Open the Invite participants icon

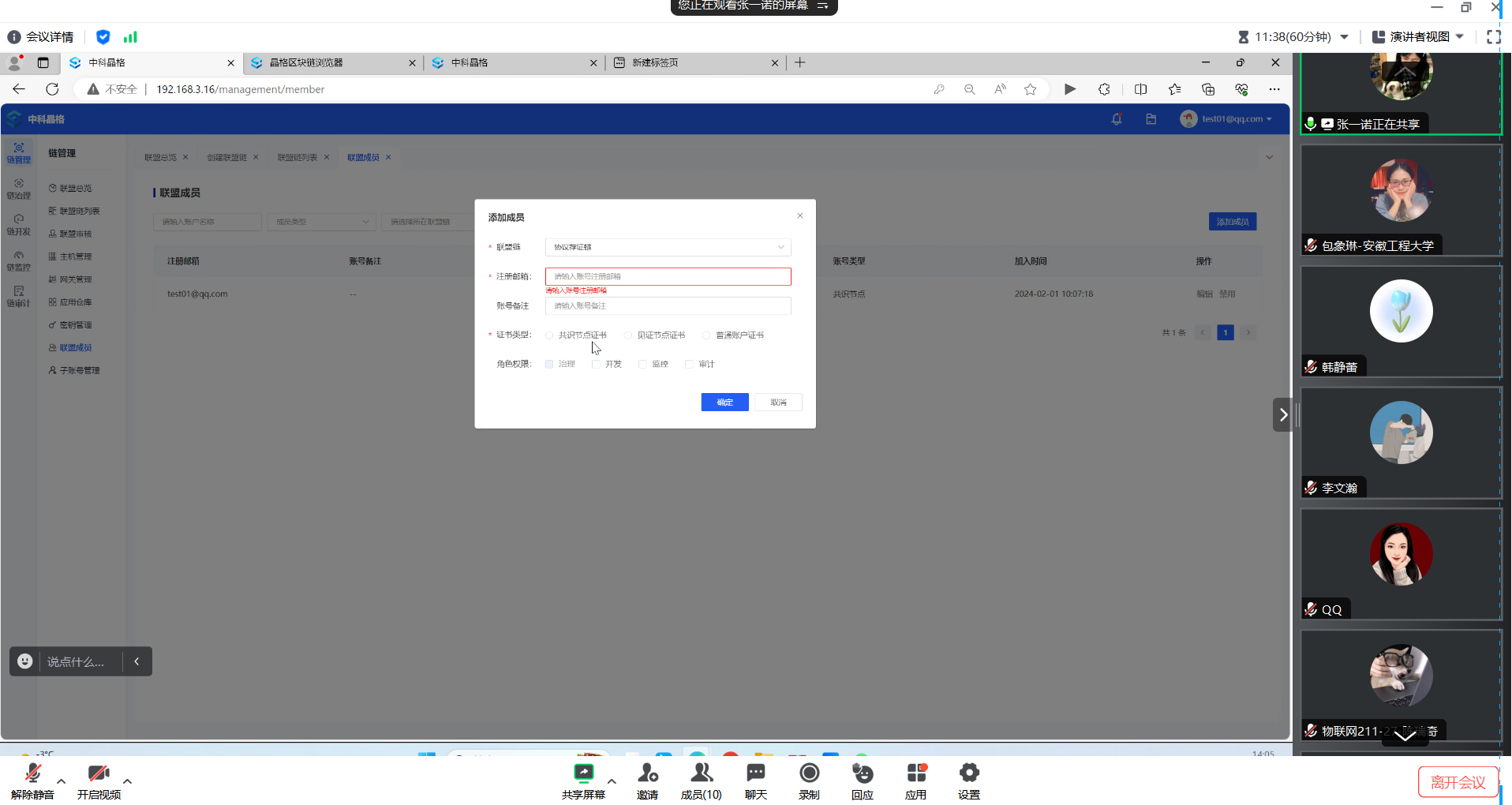(x=647, y=774)
